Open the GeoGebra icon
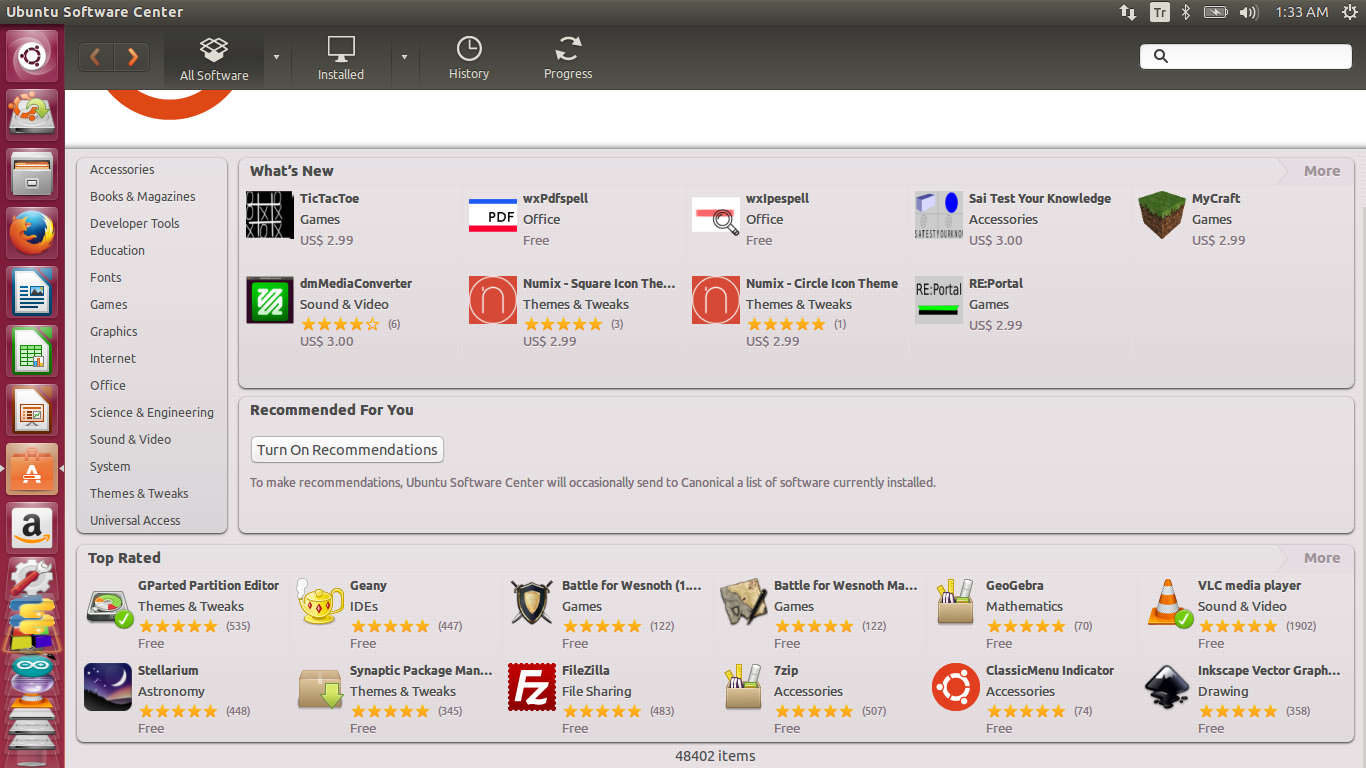 tap(956, 602)
